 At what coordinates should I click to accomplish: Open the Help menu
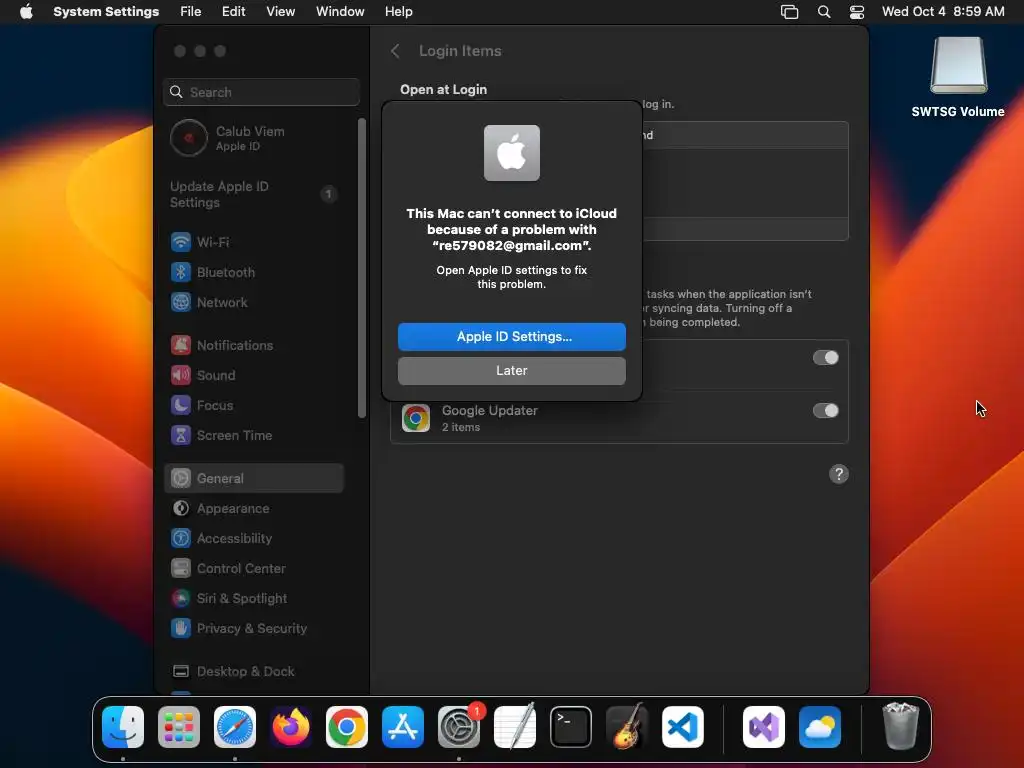coord(398,12)
